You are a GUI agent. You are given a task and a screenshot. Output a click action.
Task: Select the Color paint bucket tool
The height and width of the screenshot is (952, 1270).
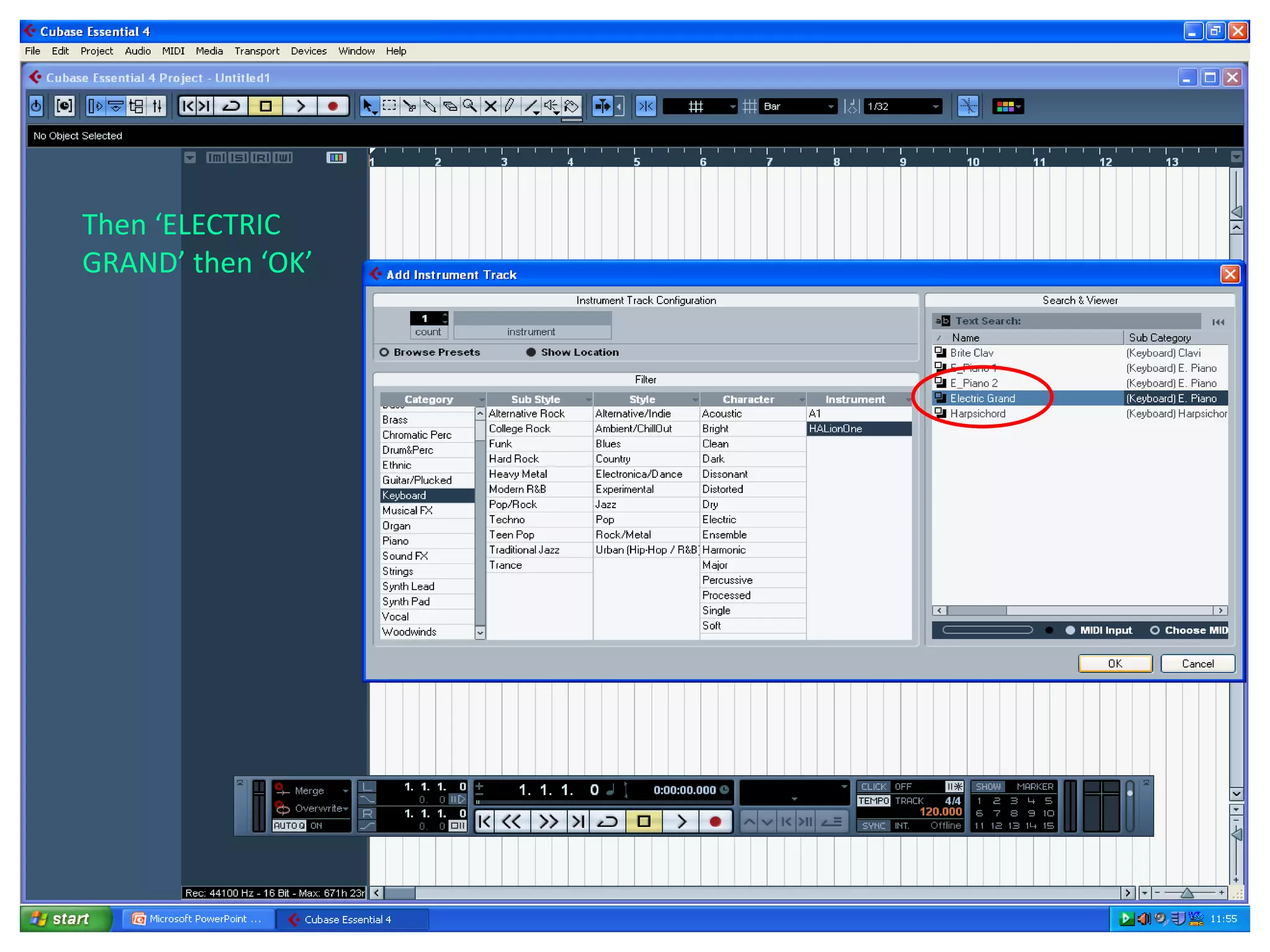tap(571, 107)
